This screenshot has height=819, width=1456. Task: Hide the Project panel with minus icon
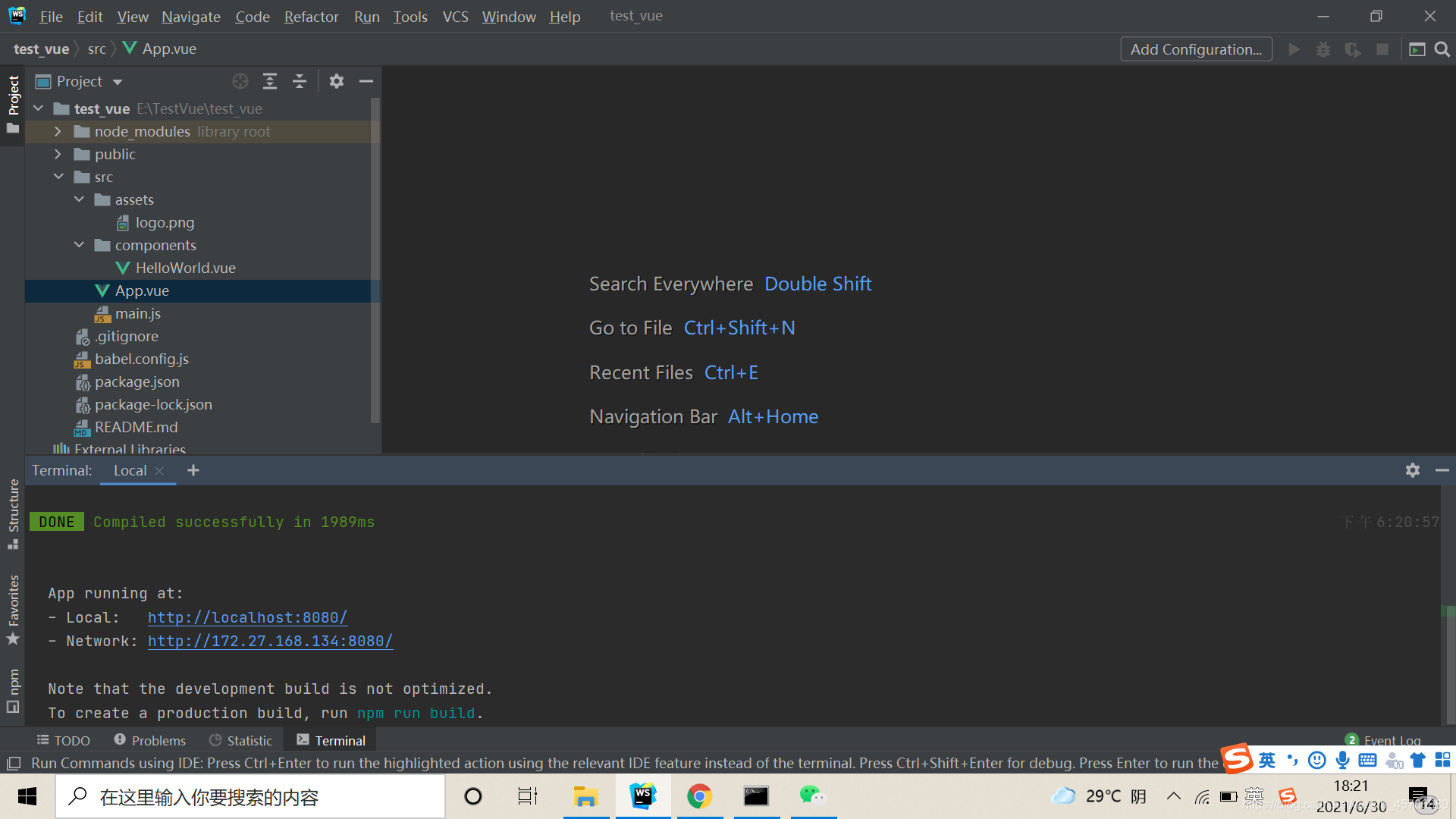tap(366, 81)
